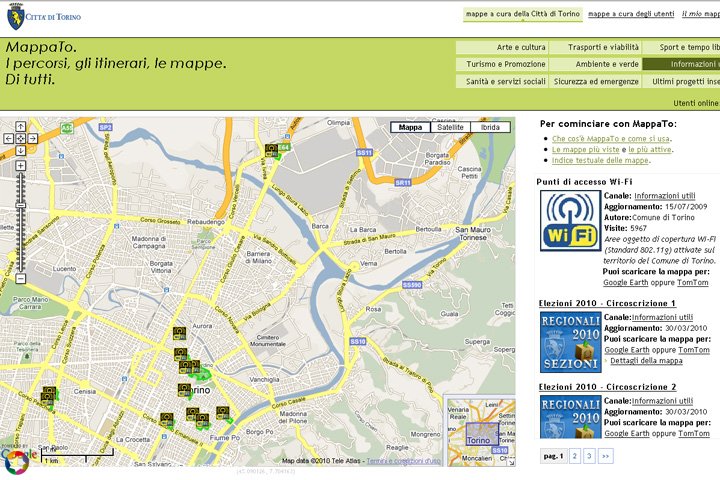Screen dimensions: 720x480
Task: Pan the map left with arrow control
Action: [x=8, y=139]
